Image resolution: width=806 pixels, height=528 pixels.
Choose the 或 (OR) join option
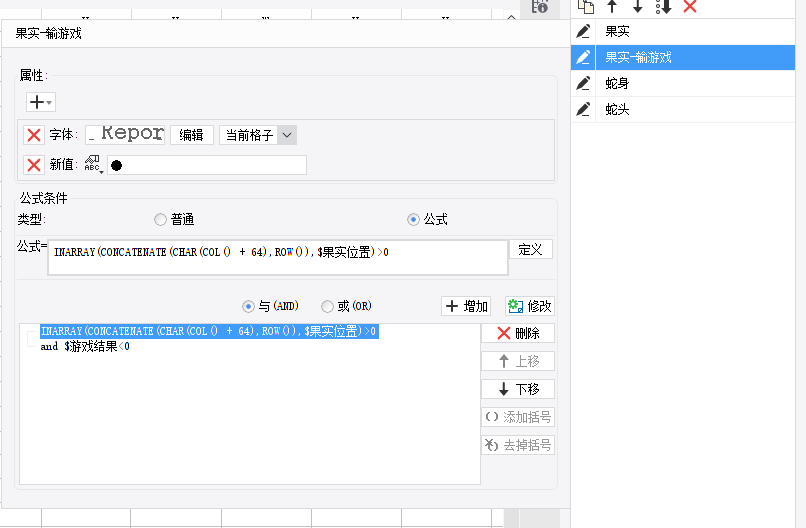tap(346, 306)
